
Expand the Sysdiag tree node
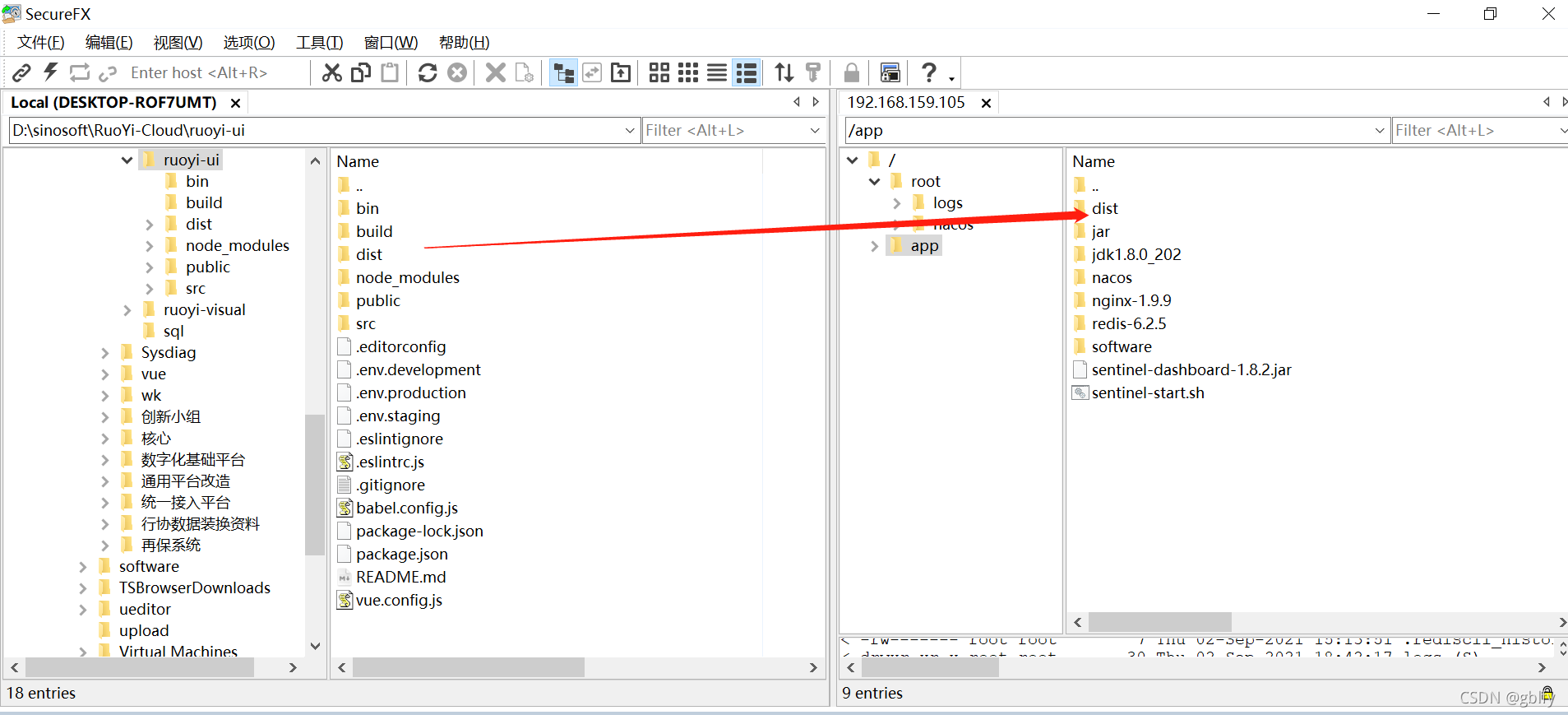pyautogui.click(x=104, y=352)
